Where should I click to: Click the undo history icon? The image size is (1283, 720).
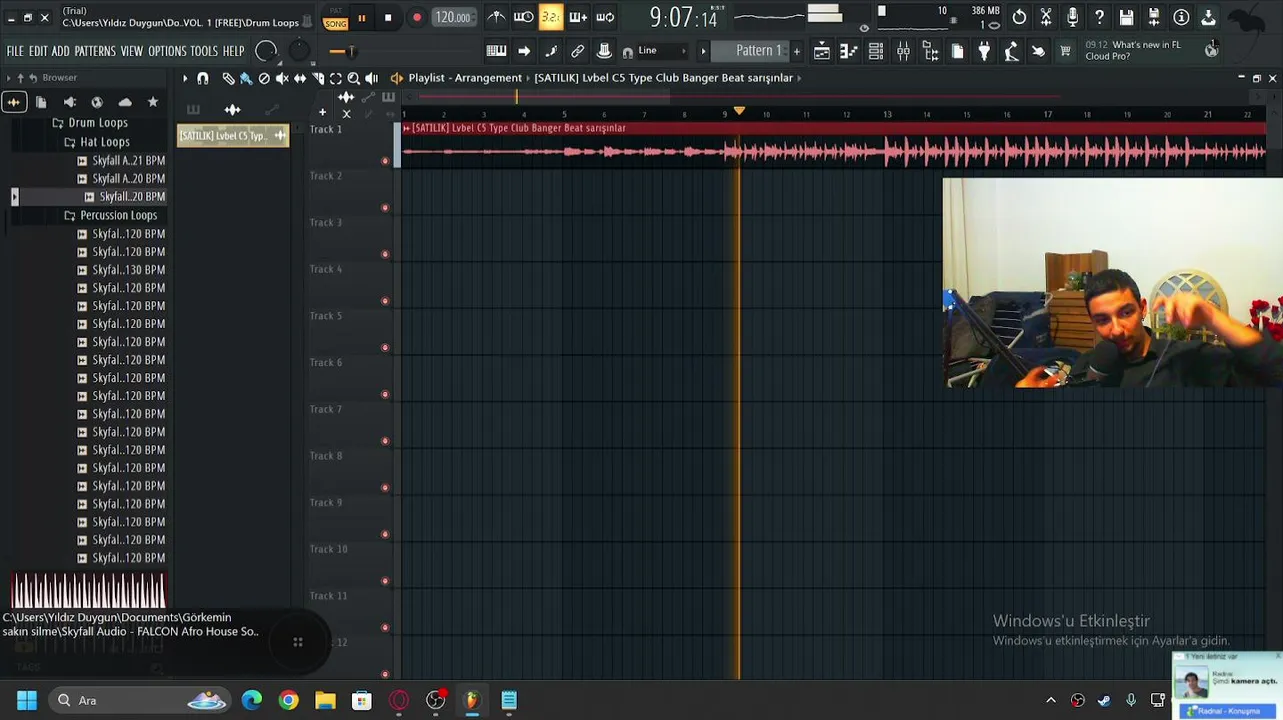coord(1019,17)
